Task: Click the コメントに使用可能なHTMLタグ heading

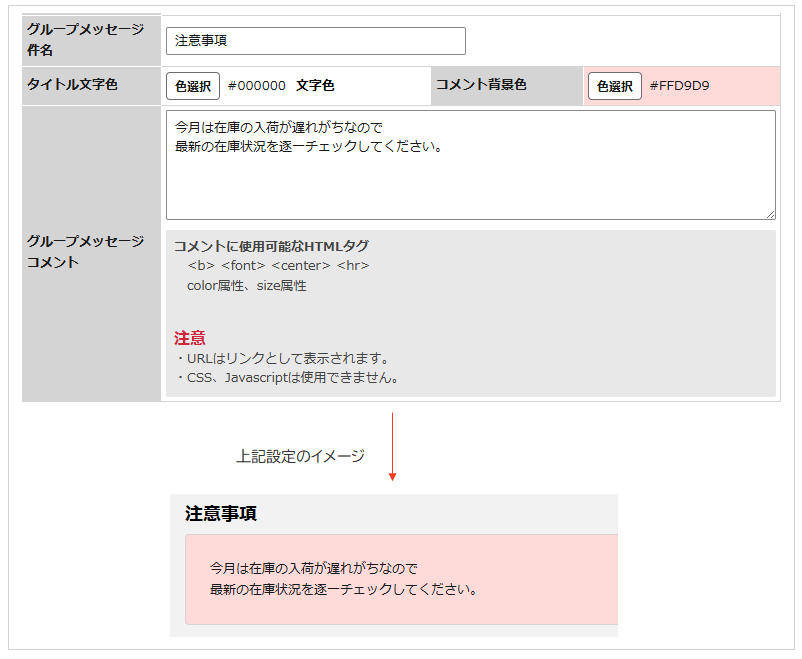Action: coord(271,246)
